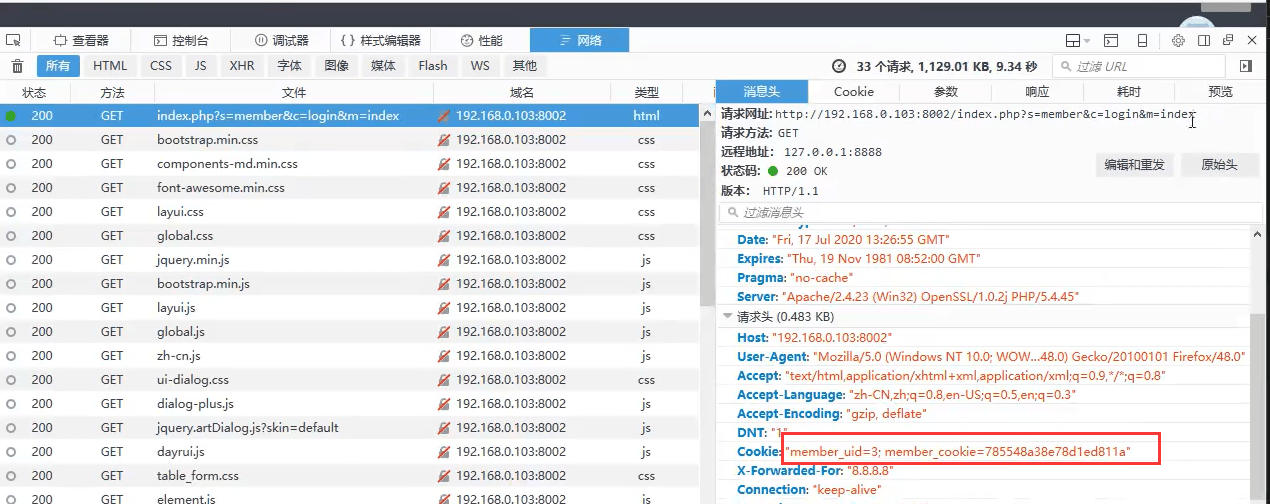Sort requests by 方法 column
Screen dimensions: 1270x504
(x=112, y=92)
